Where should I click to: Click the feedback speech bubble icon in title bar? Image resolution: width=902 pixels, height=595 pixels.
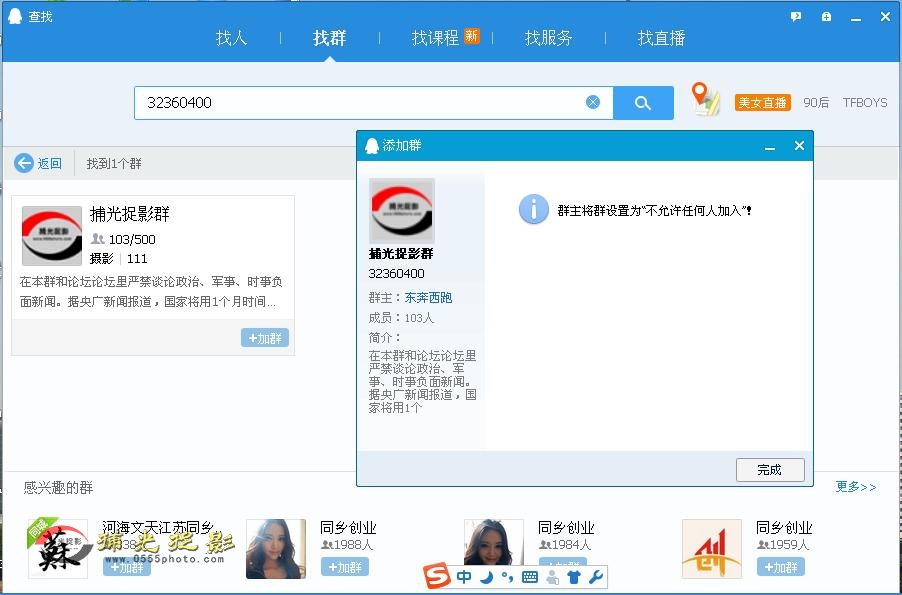pos(796,16)
